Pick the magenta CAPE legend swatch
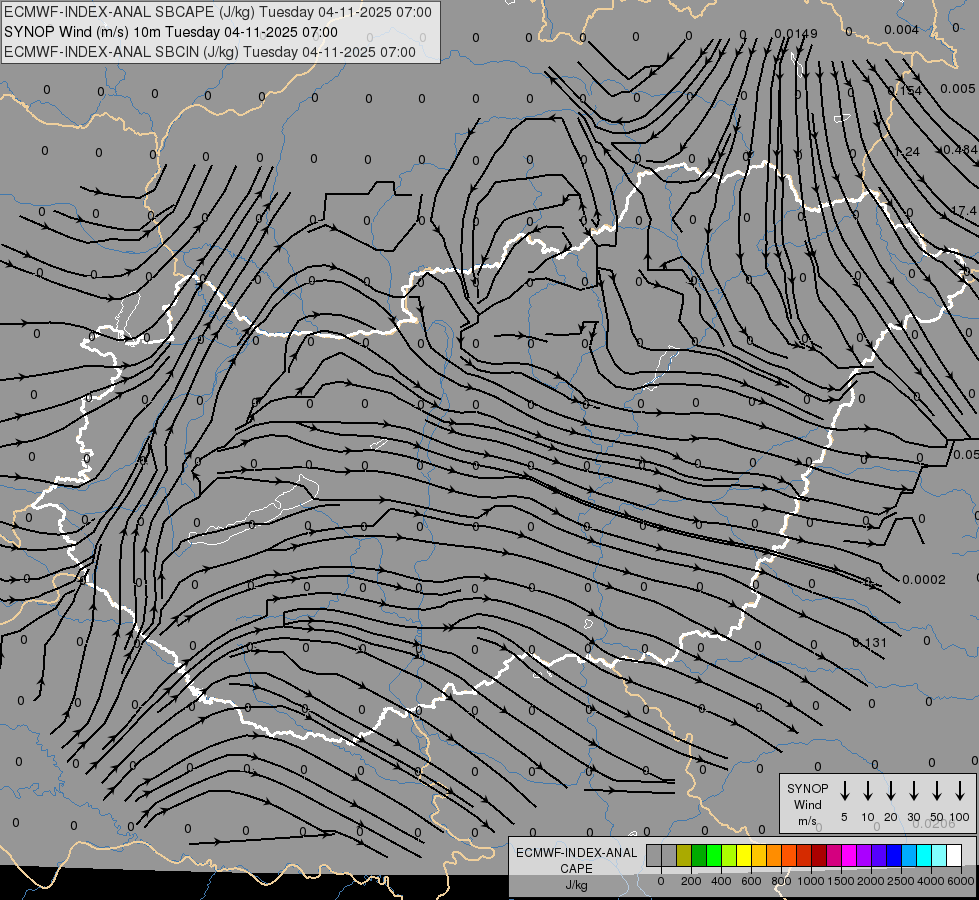The height and width of the screenshot is (900, 979). coord(849,855)
